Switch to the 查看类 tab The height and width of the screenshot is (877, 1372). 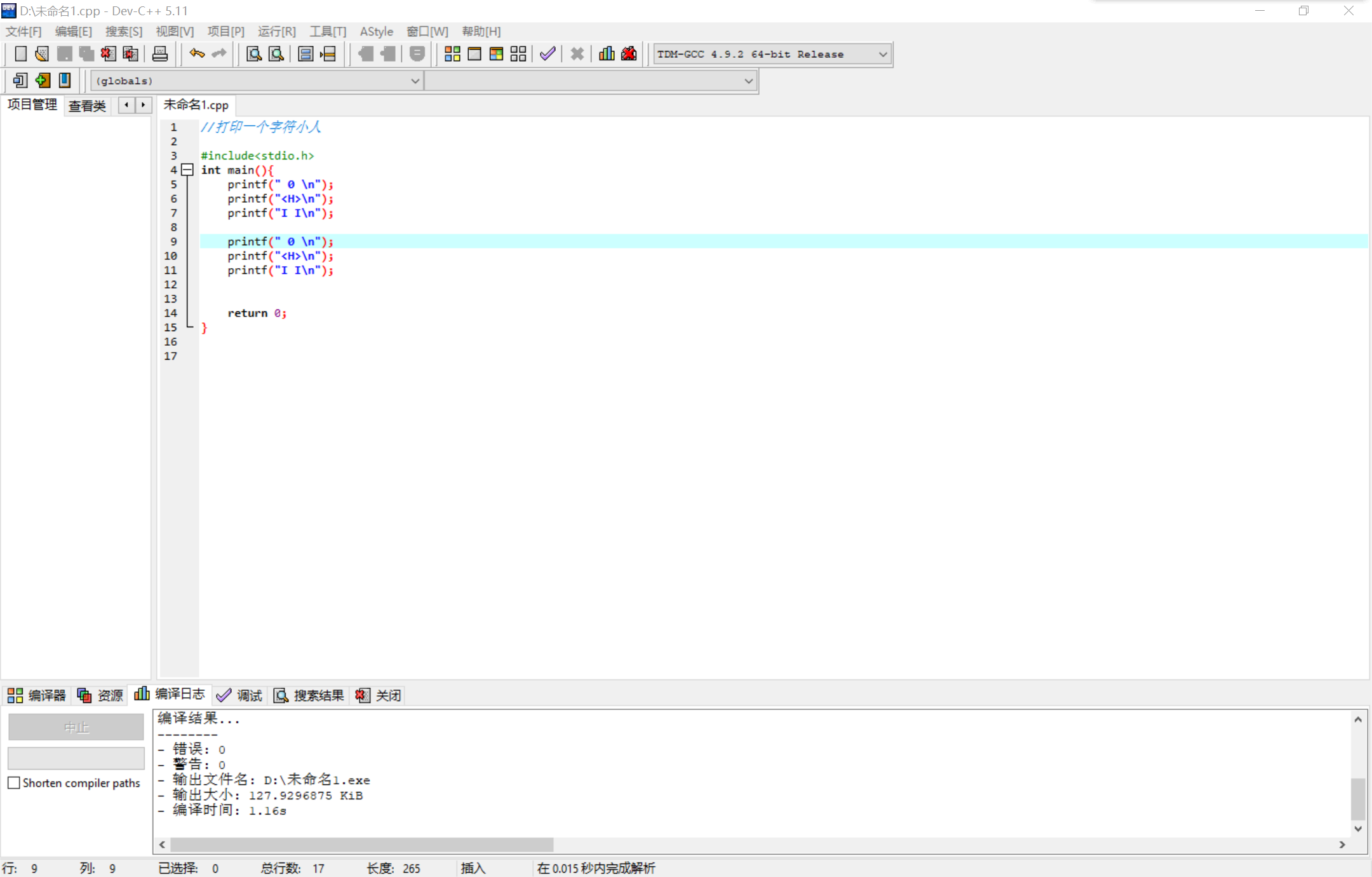pos(87,105)
